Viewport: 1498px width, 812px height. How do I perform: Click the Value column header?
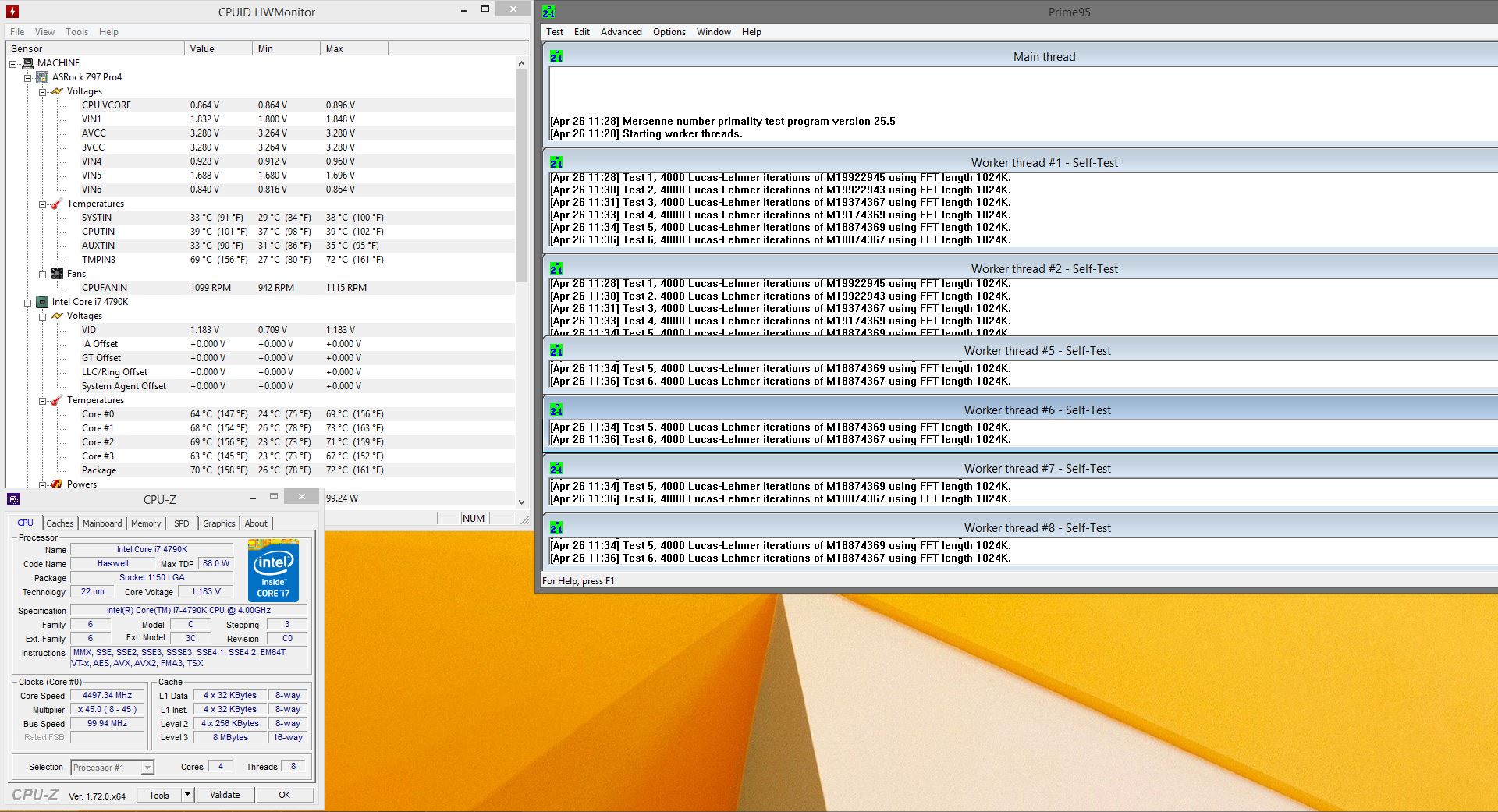(x=218, y=48)
